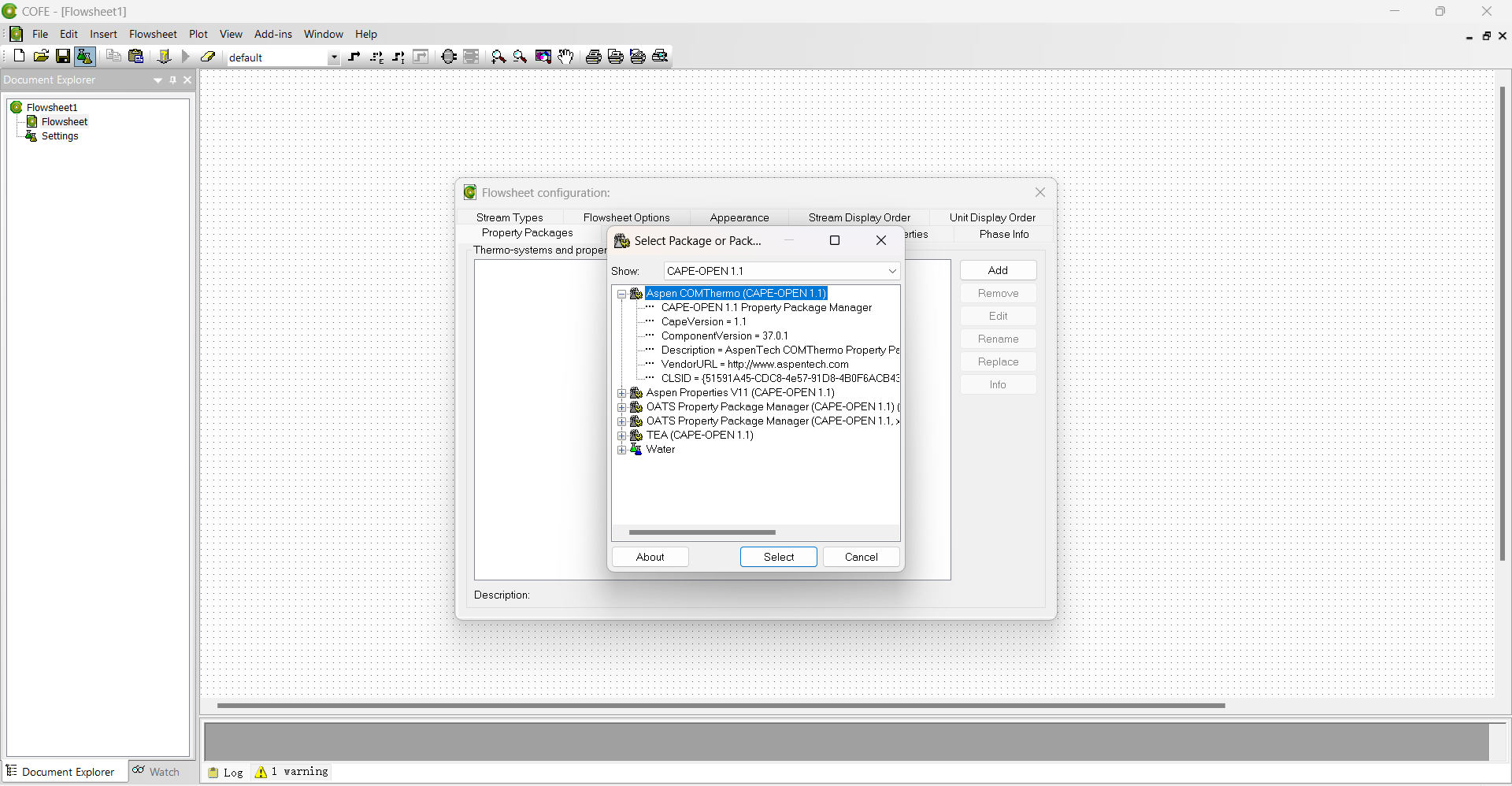Click the insert energy stream icon

376,57
